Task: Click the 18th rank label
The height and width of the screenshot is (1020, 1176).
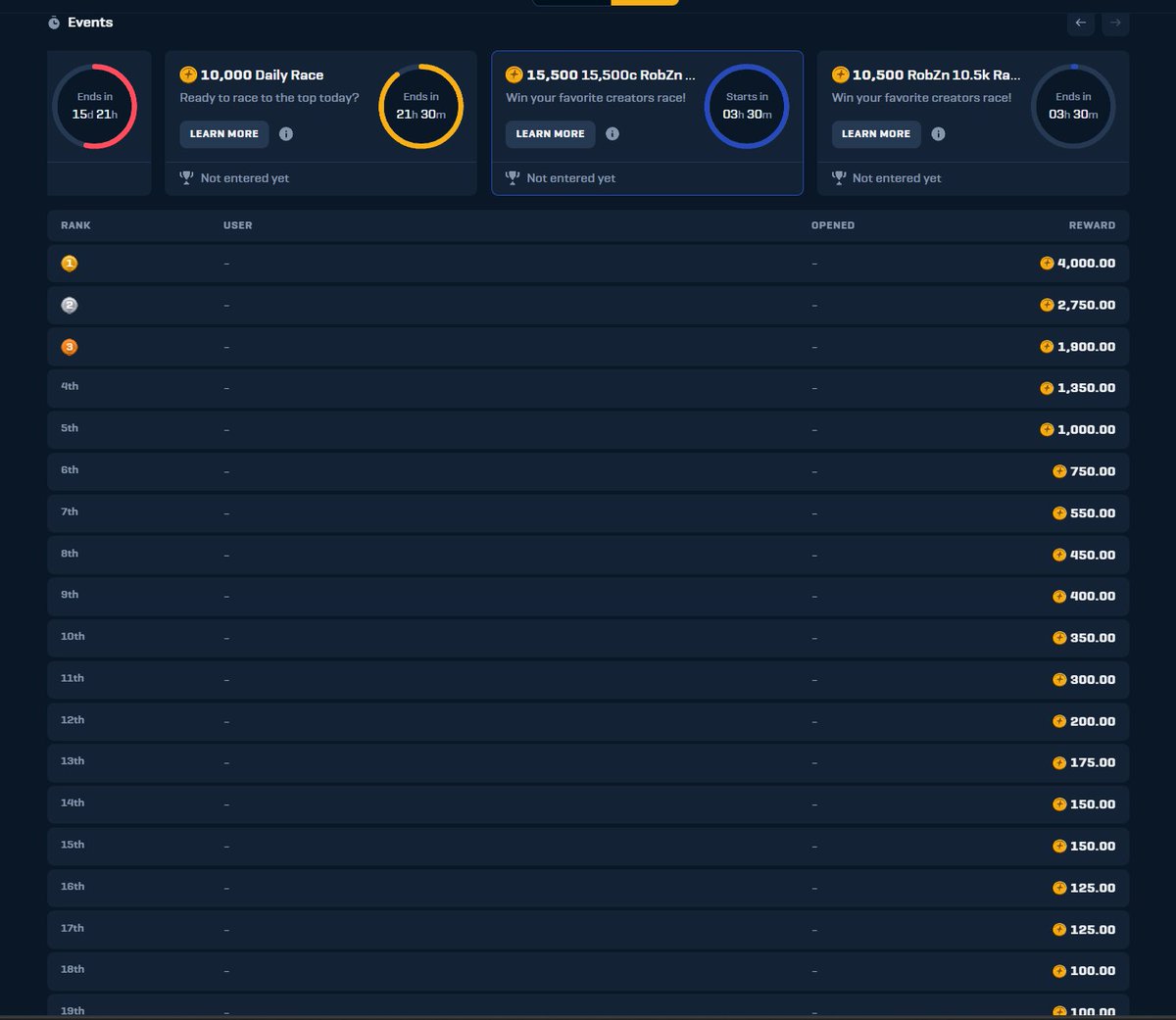Action: [x=73, y=970]
